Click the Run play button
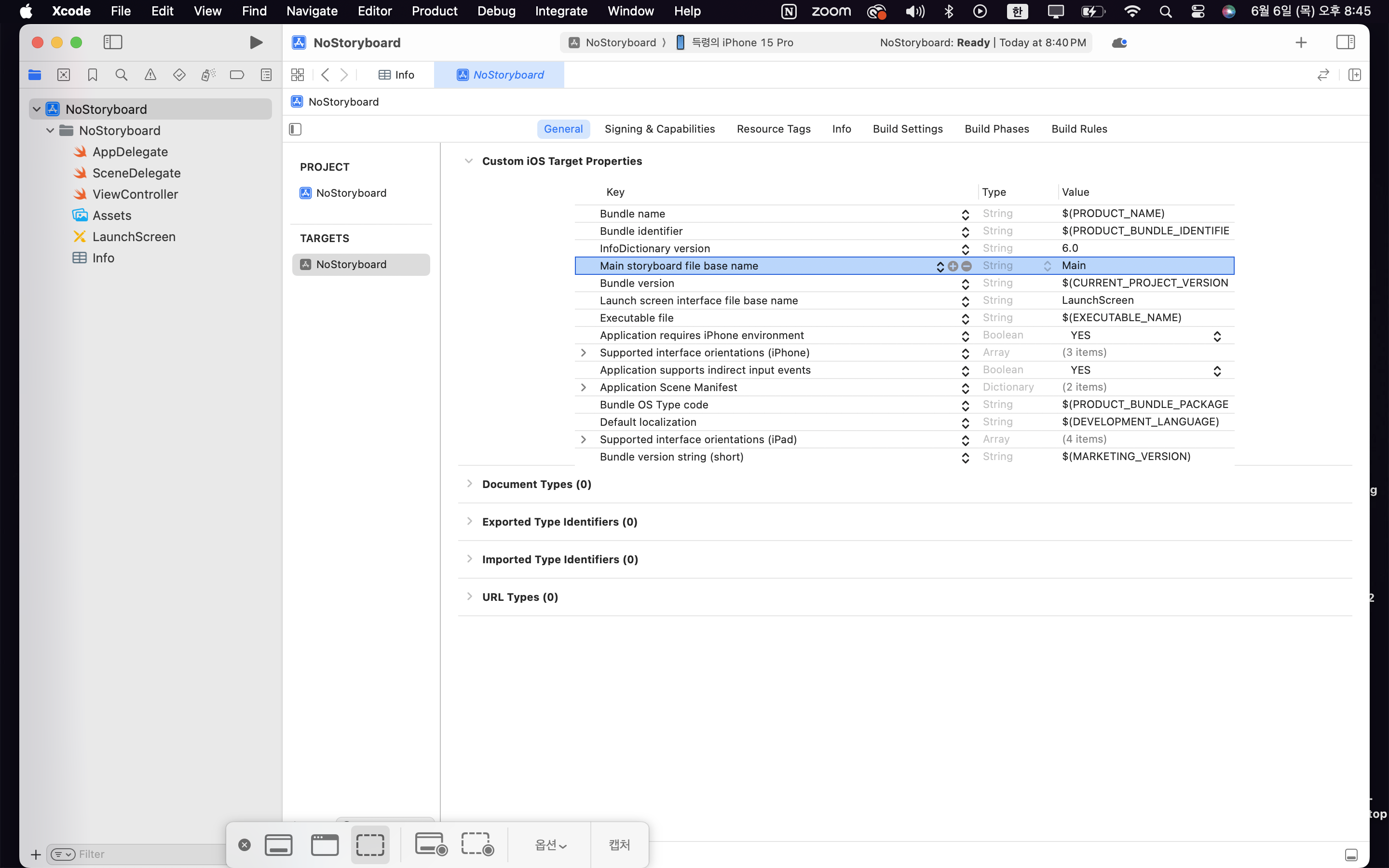The width and height of the screenshot is (1389, 868). (x=256, y=42)
